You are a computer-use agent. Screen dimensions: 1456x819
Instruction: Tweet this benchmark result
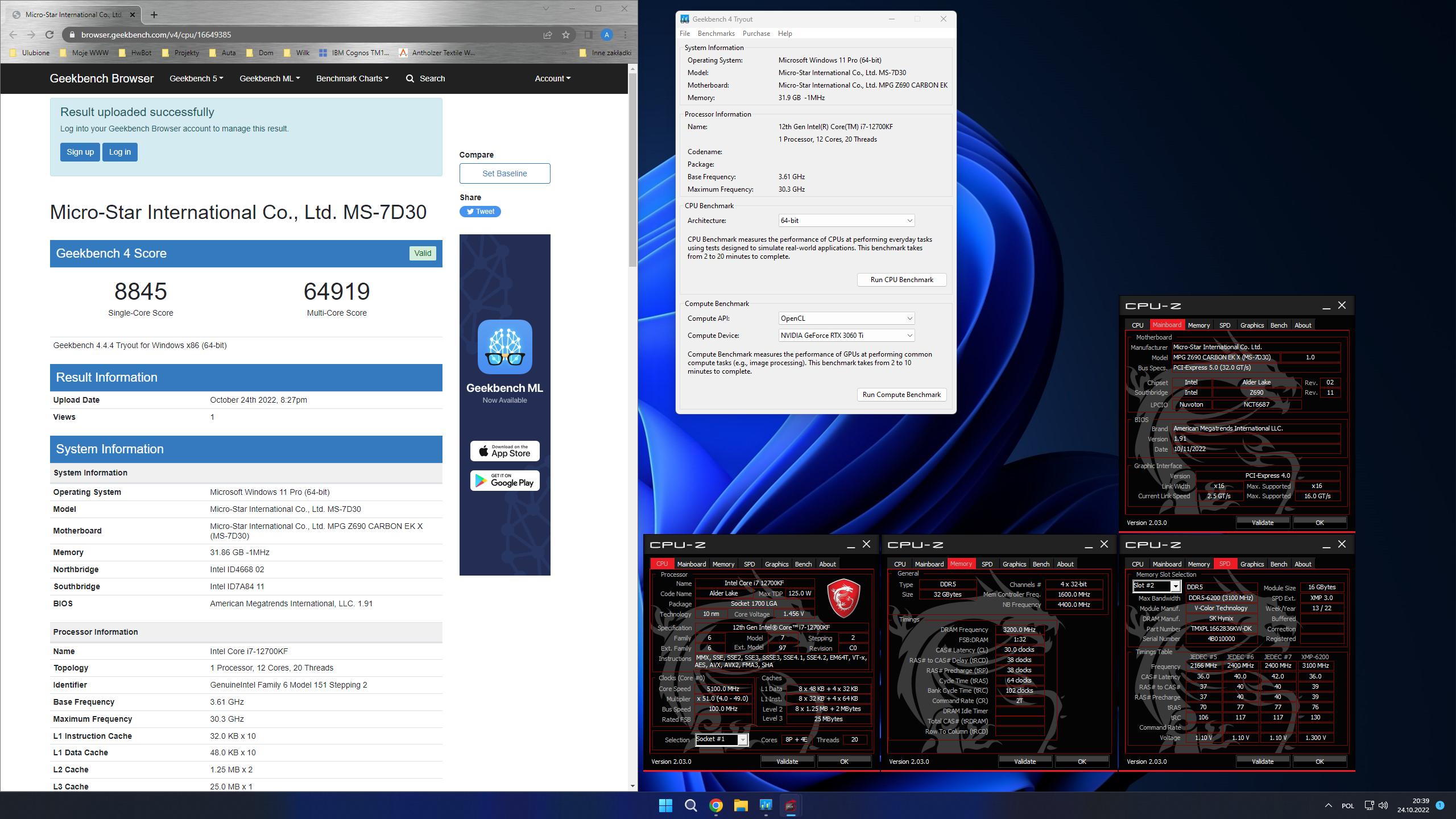[x=480, y=212]
